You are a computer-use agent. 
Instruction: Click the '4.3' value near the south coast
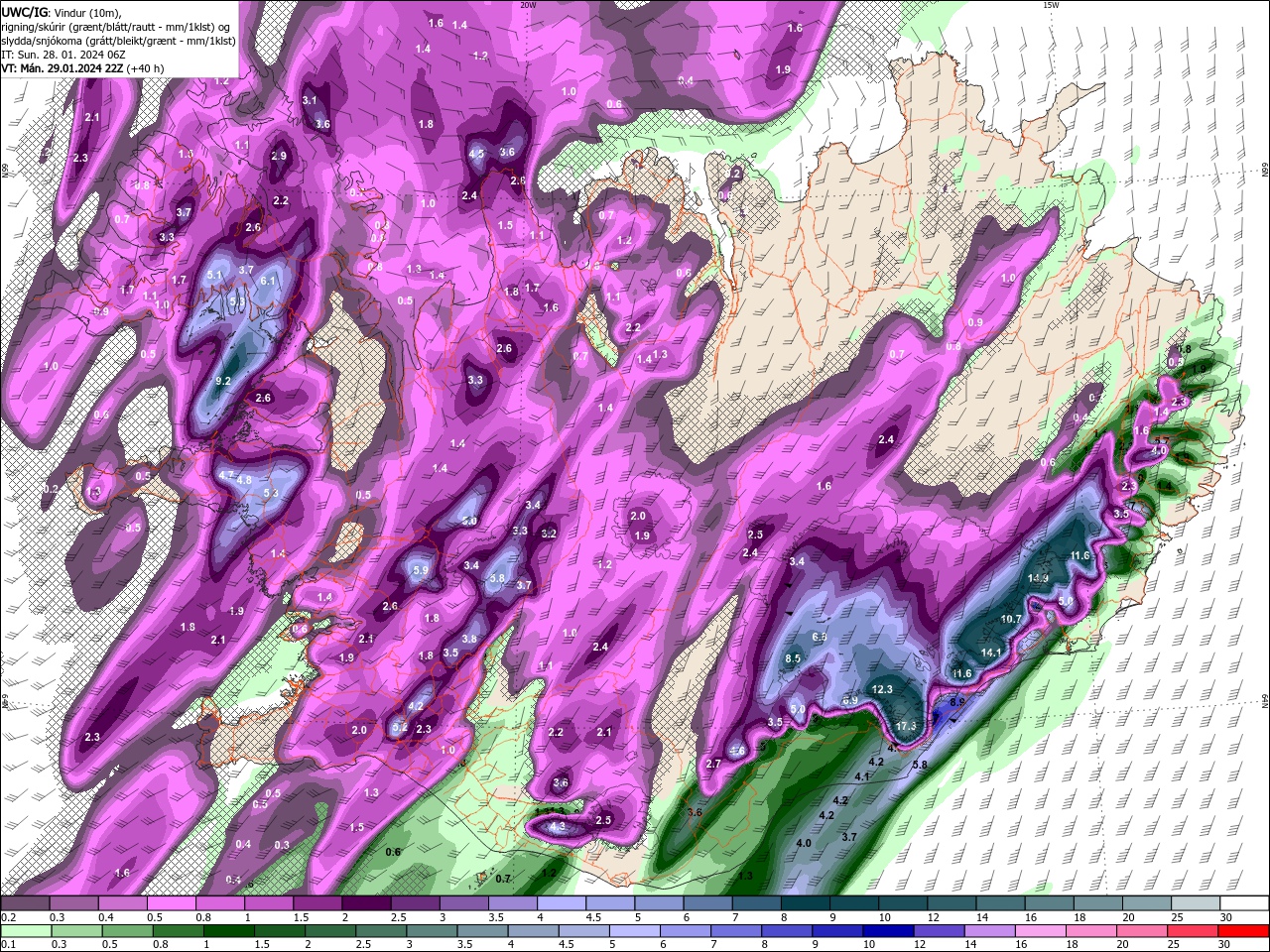click(x=558, y=826)
